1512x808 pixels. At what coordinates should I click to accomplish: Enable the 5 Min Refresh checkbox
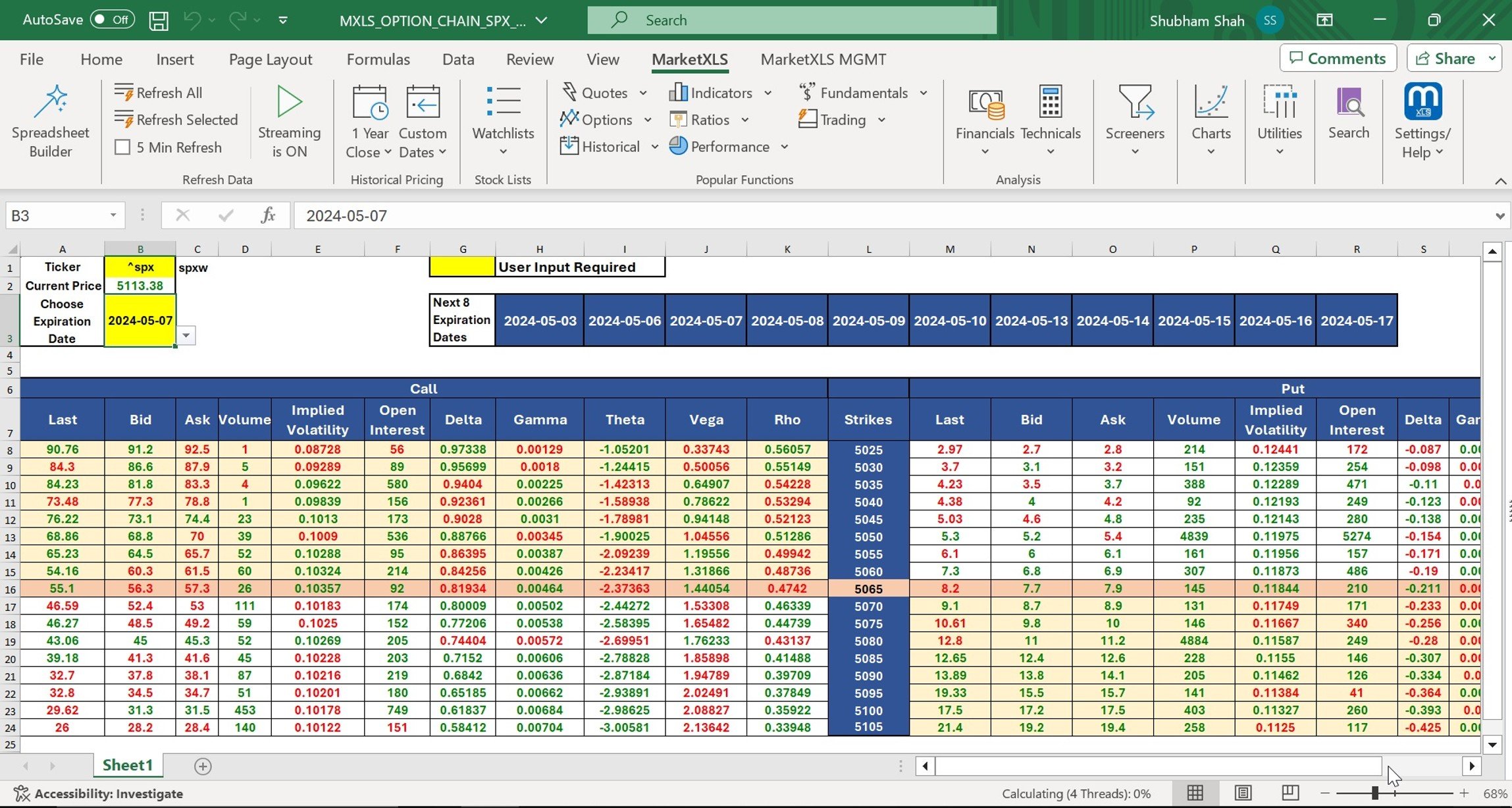(122, 147)
